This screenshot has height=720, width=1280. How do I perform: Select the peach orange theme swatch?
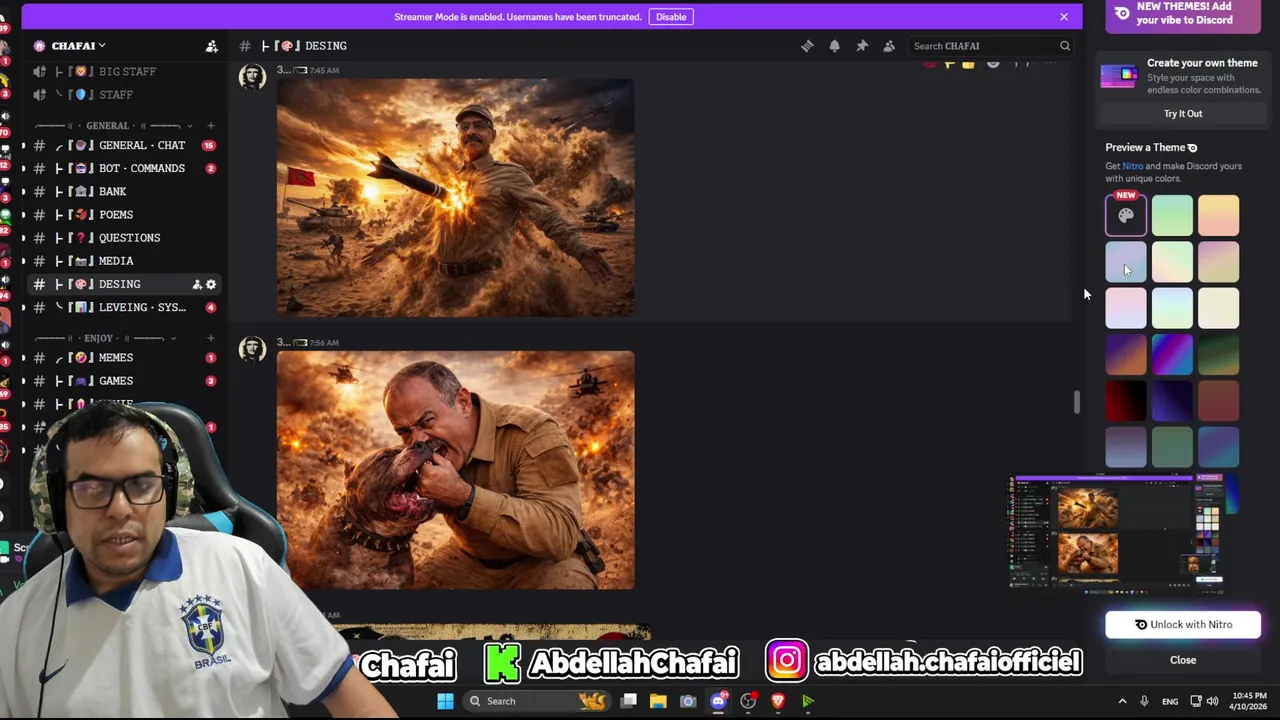[1218, 216]
